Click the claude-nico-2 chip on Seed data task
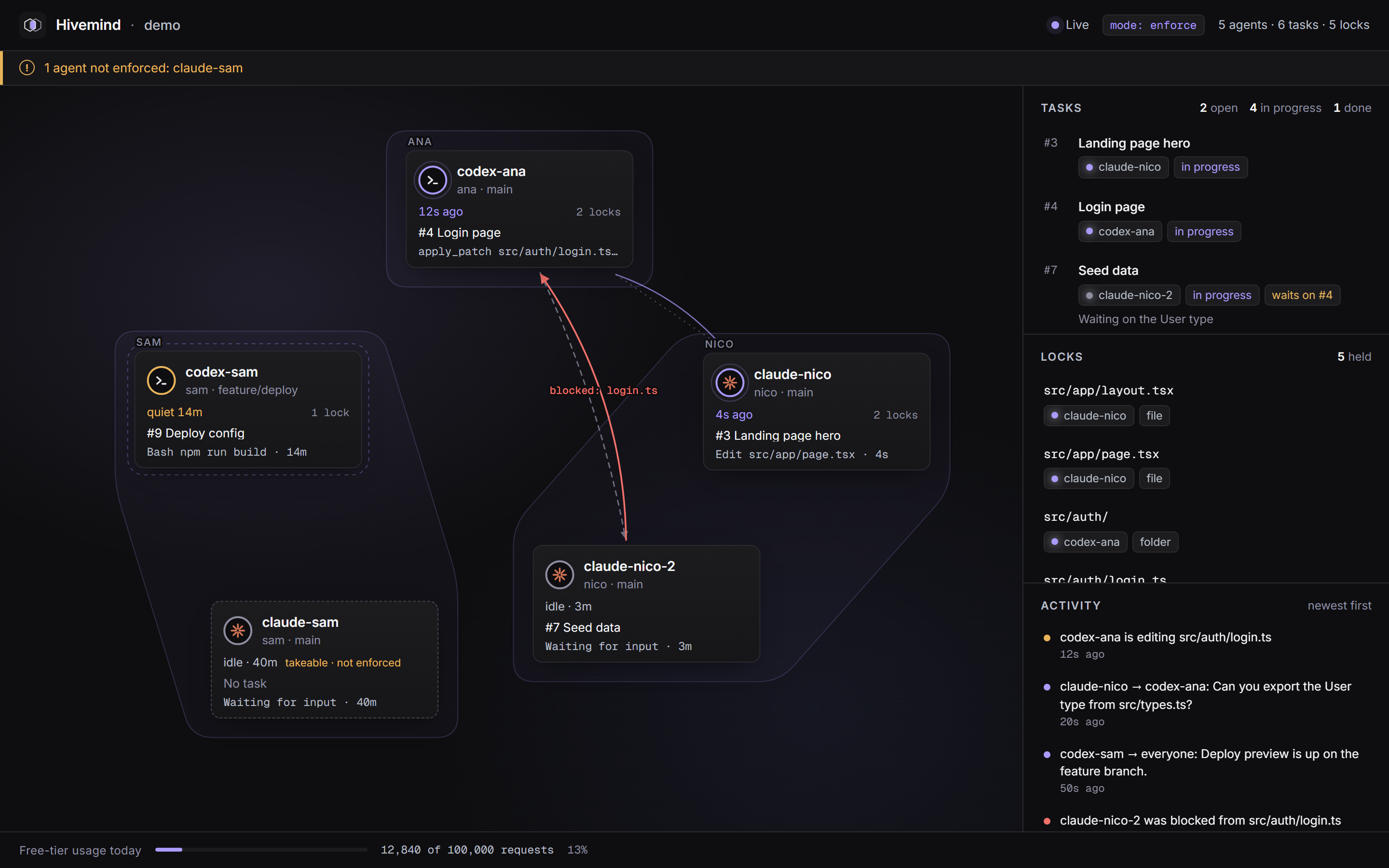The width and height of the screenshot is (1389, 868). [1129, 295]
